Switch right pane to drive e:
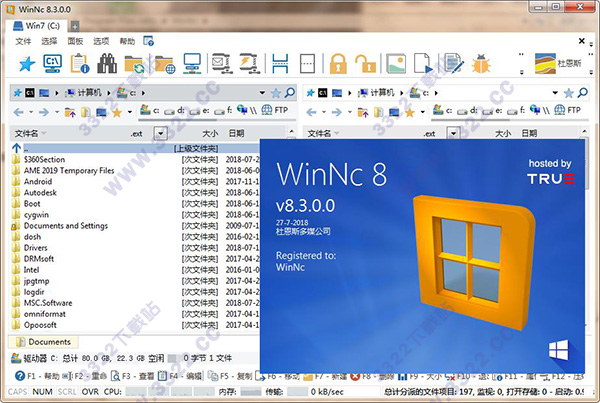 click(493, 111)
